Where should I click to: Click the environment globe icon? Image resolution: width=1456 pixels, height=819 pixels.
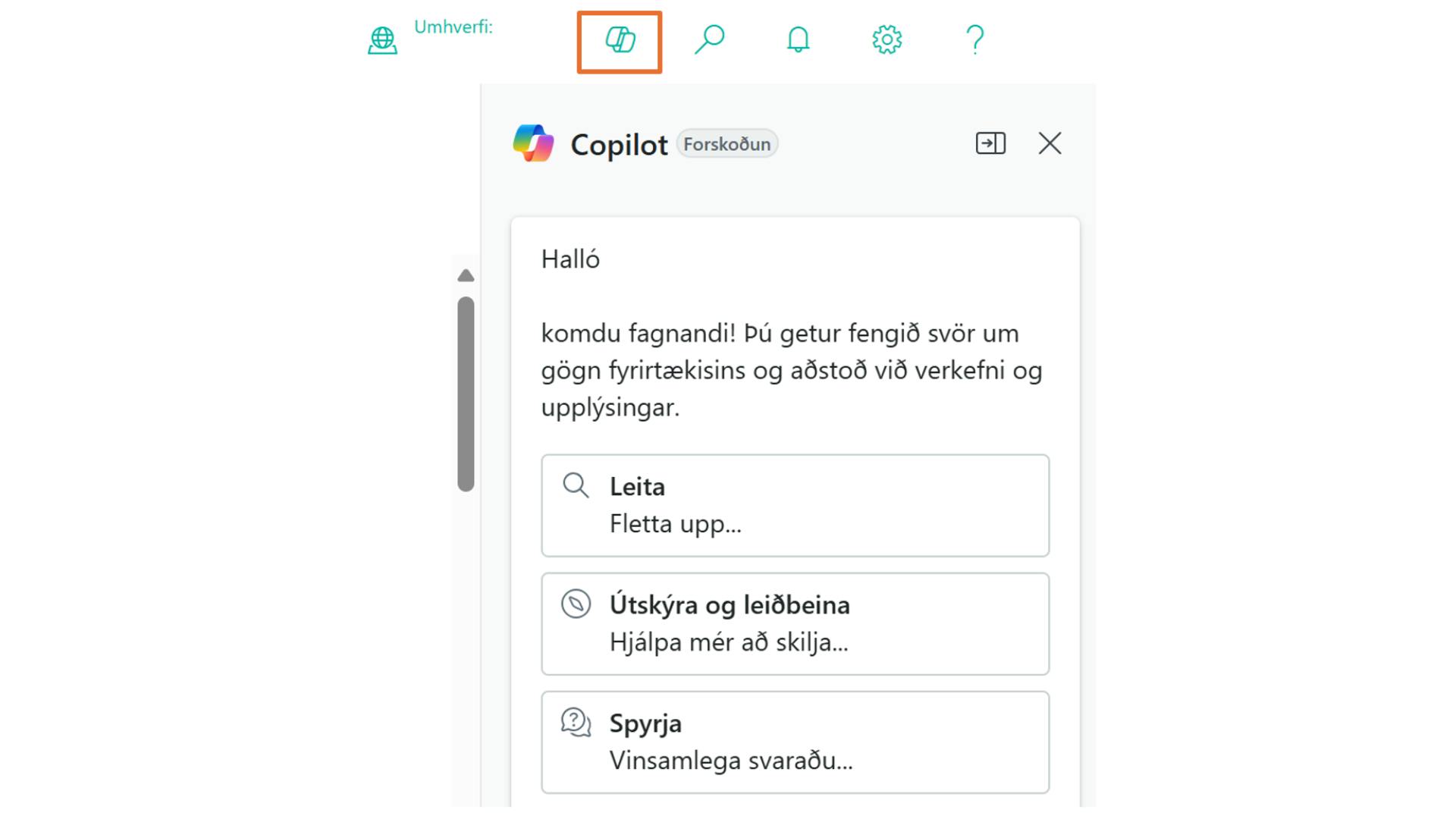pyautogui.click(x=382, y=41)
